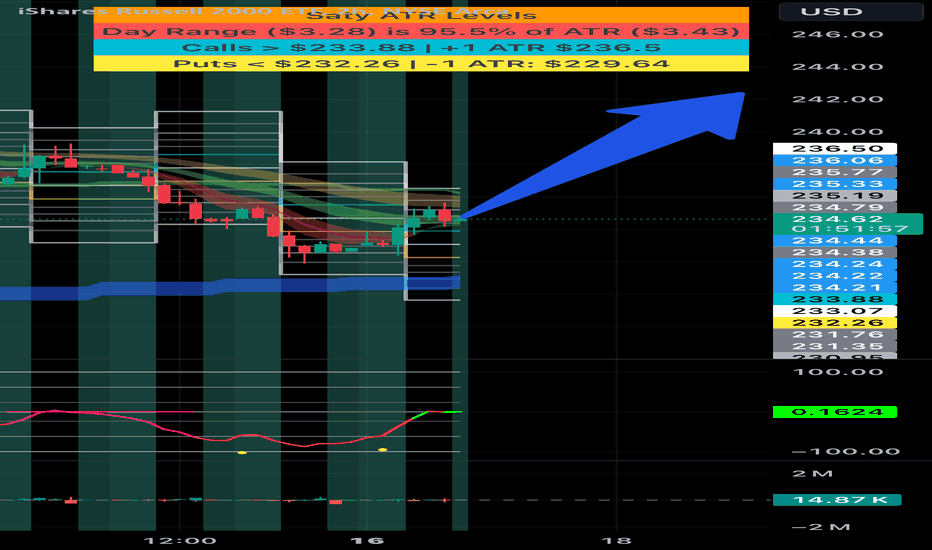932x550 pixels.
Task: Click the 233.07 white price label
Action: point(835,311)
